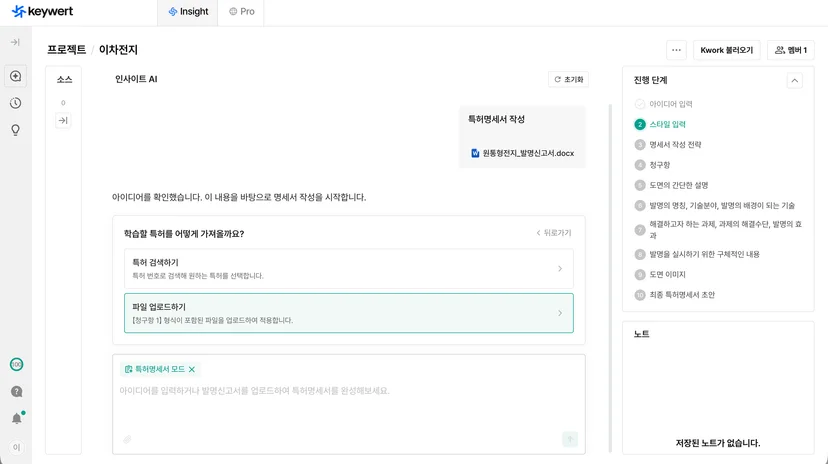Expand the left sidebar arrow icon

click(15, 42)
